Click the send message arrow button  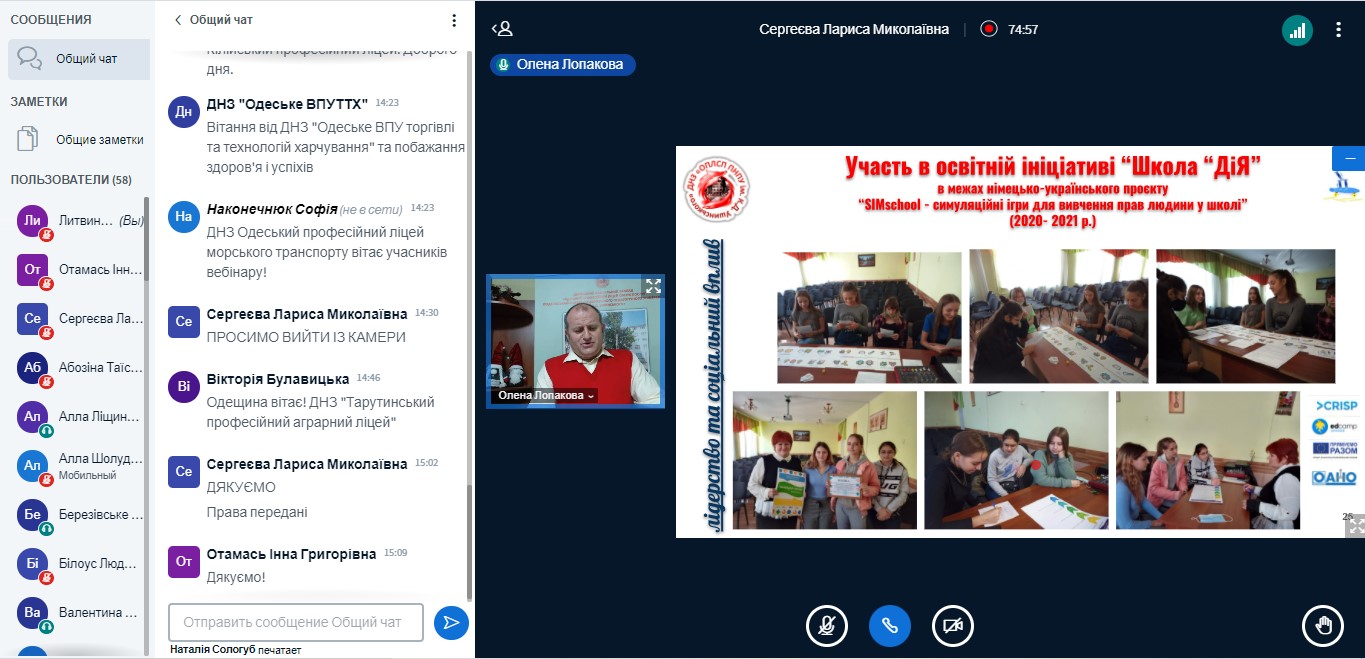pos(451,622)
